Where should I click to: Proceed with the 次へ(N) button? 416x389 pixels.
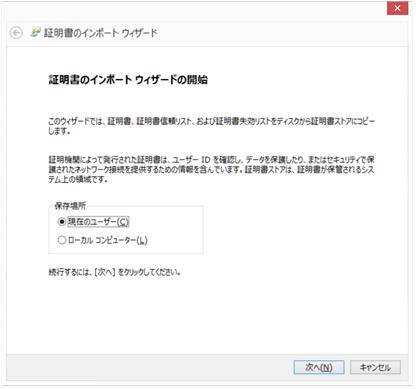[x=319, y=367]
